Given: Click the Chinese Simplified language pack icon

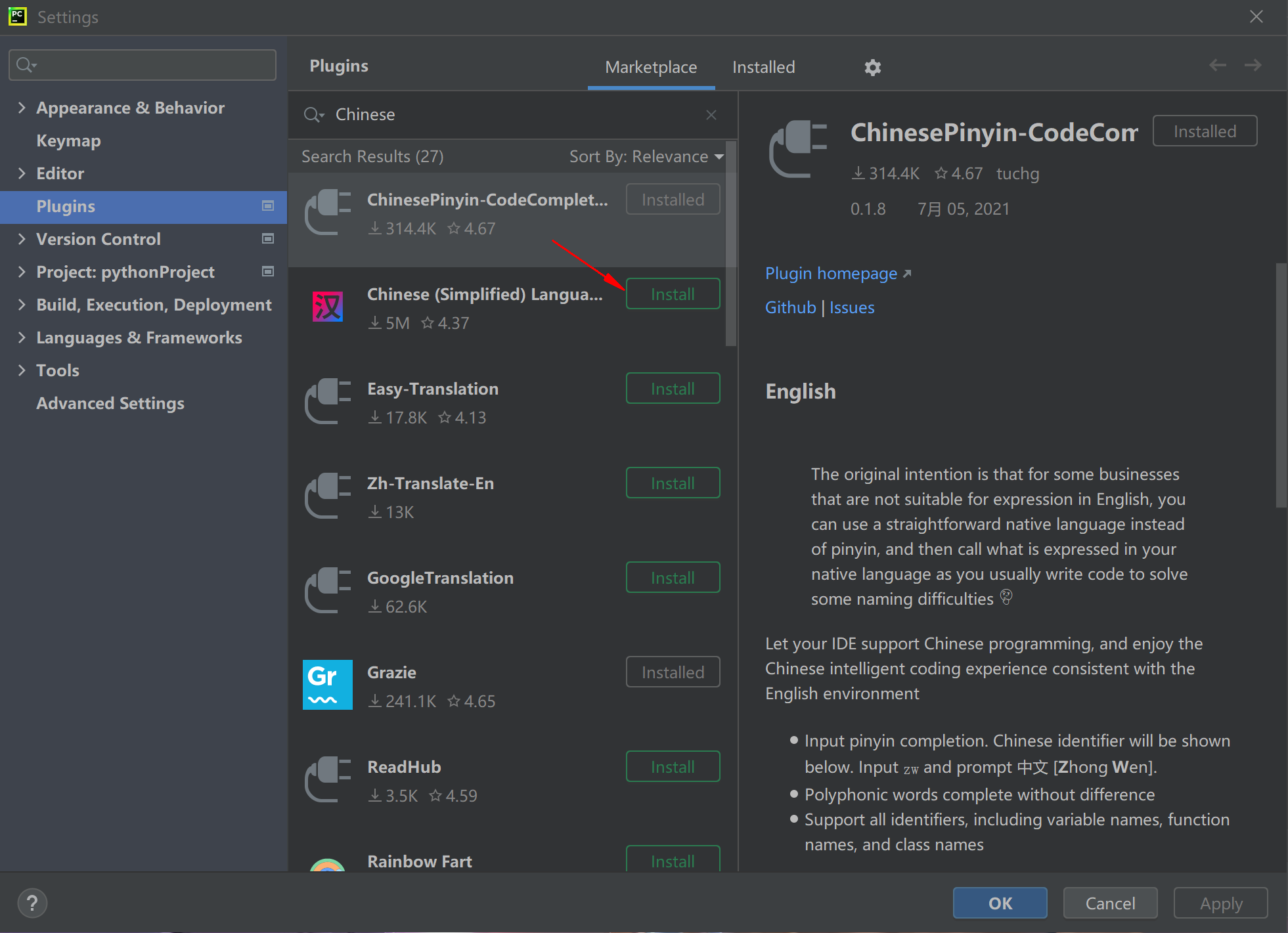Looking at the screenshot, I should (x=327, y=307).
